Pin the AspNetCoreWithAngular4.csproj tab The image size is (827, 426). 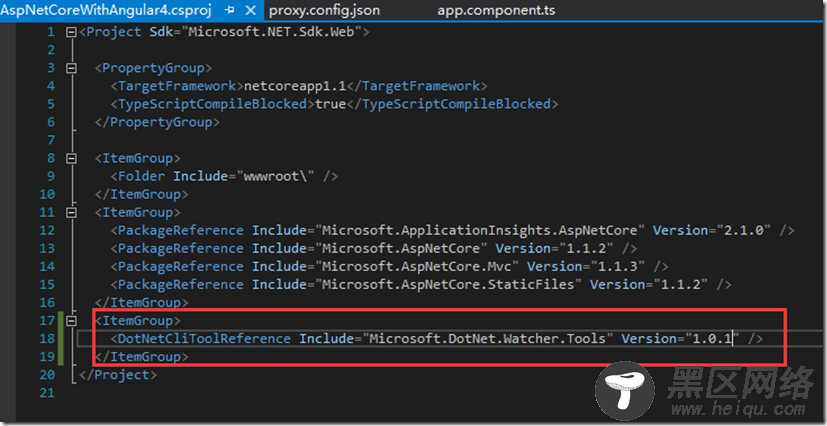(230, 10)
